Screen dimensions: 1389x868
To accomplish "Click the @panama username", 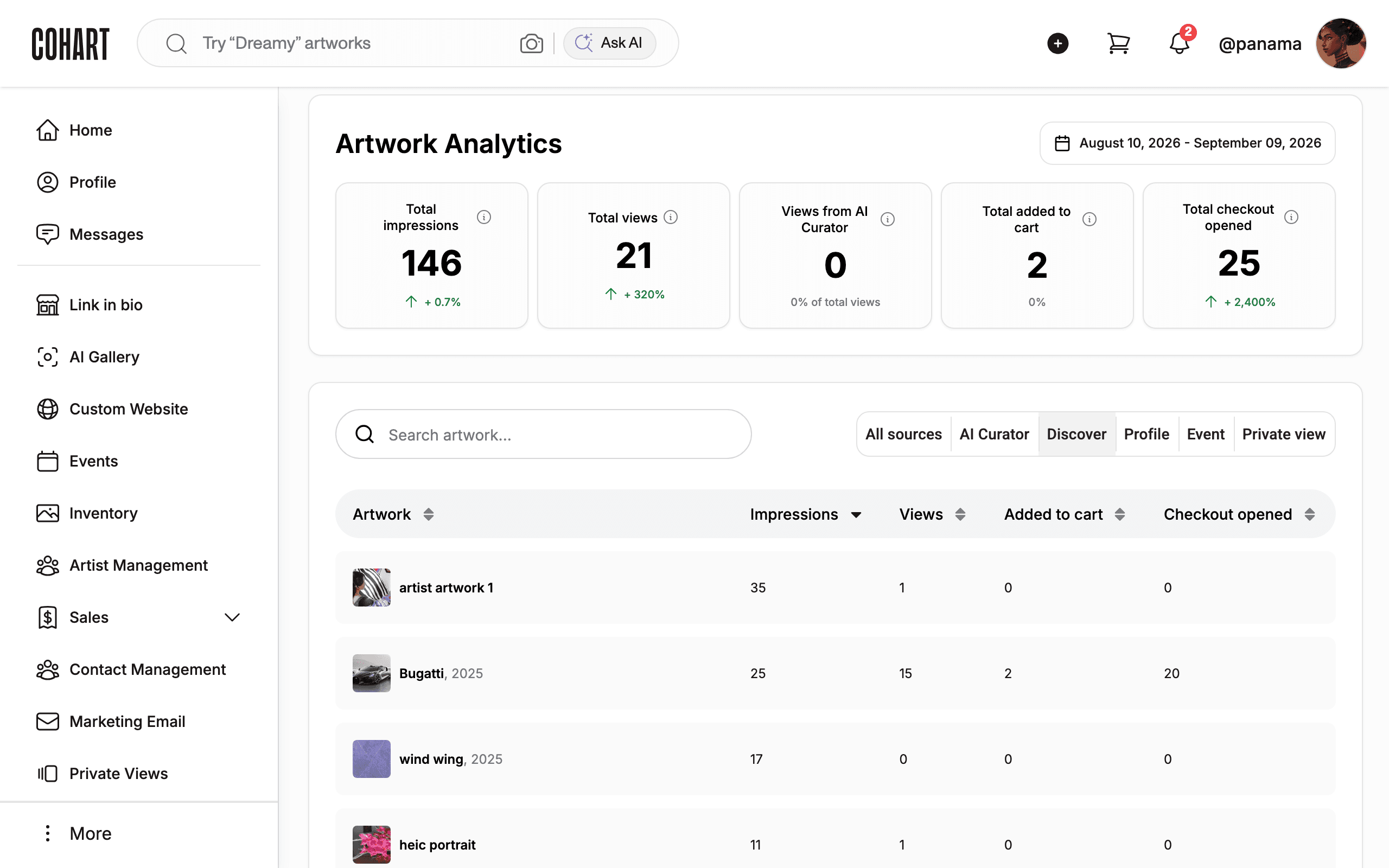I will [1260, 43].
